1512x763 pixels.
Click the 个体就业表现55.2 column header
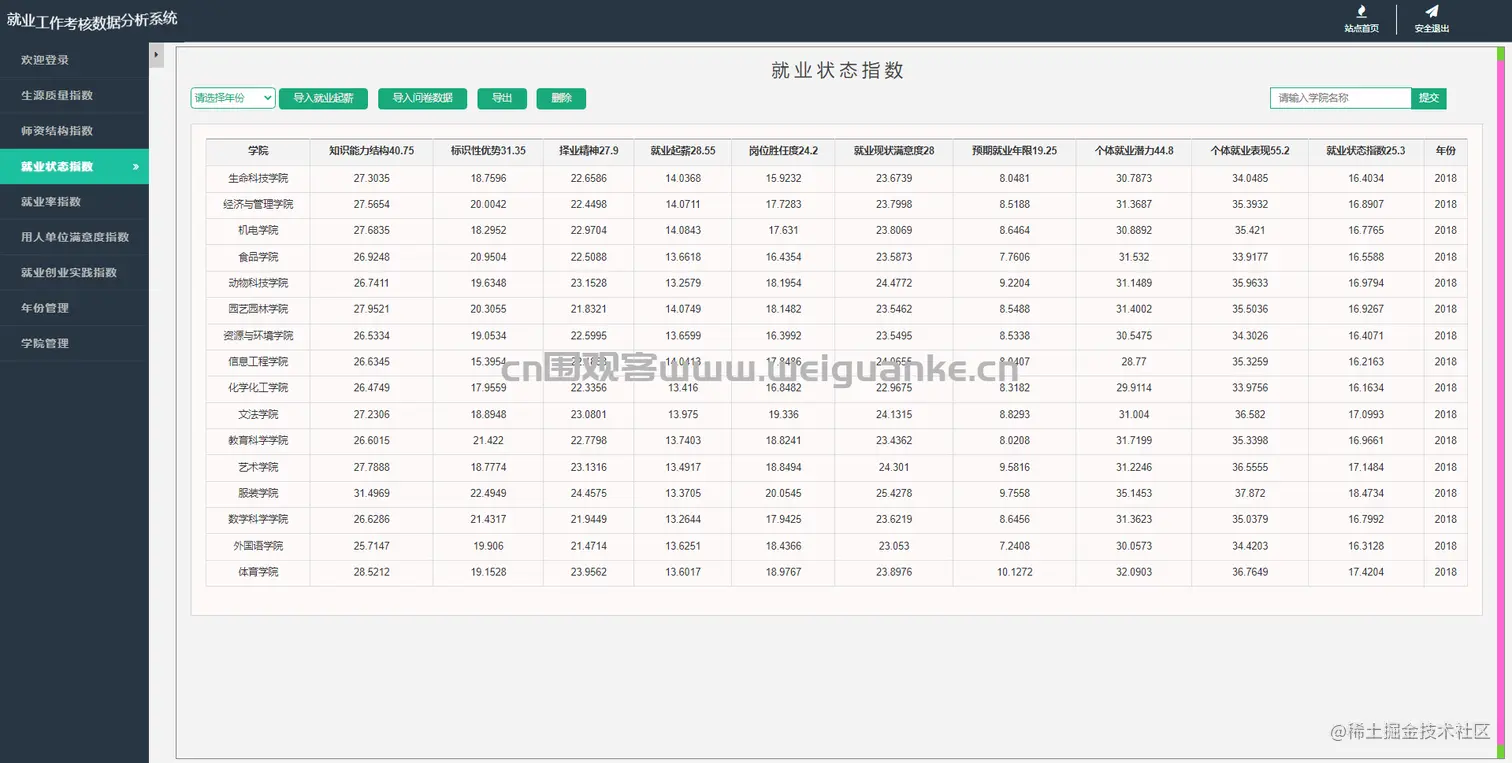pyautogui.click(x=1250, y=151)
